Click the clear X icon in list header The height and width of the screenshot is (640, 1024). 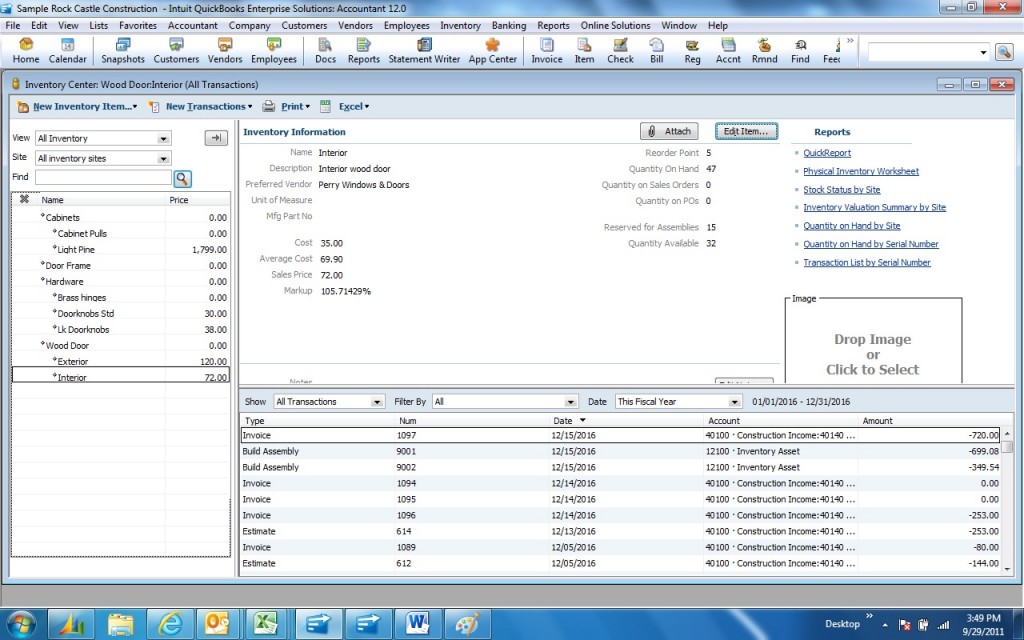(x=24, y=199)
